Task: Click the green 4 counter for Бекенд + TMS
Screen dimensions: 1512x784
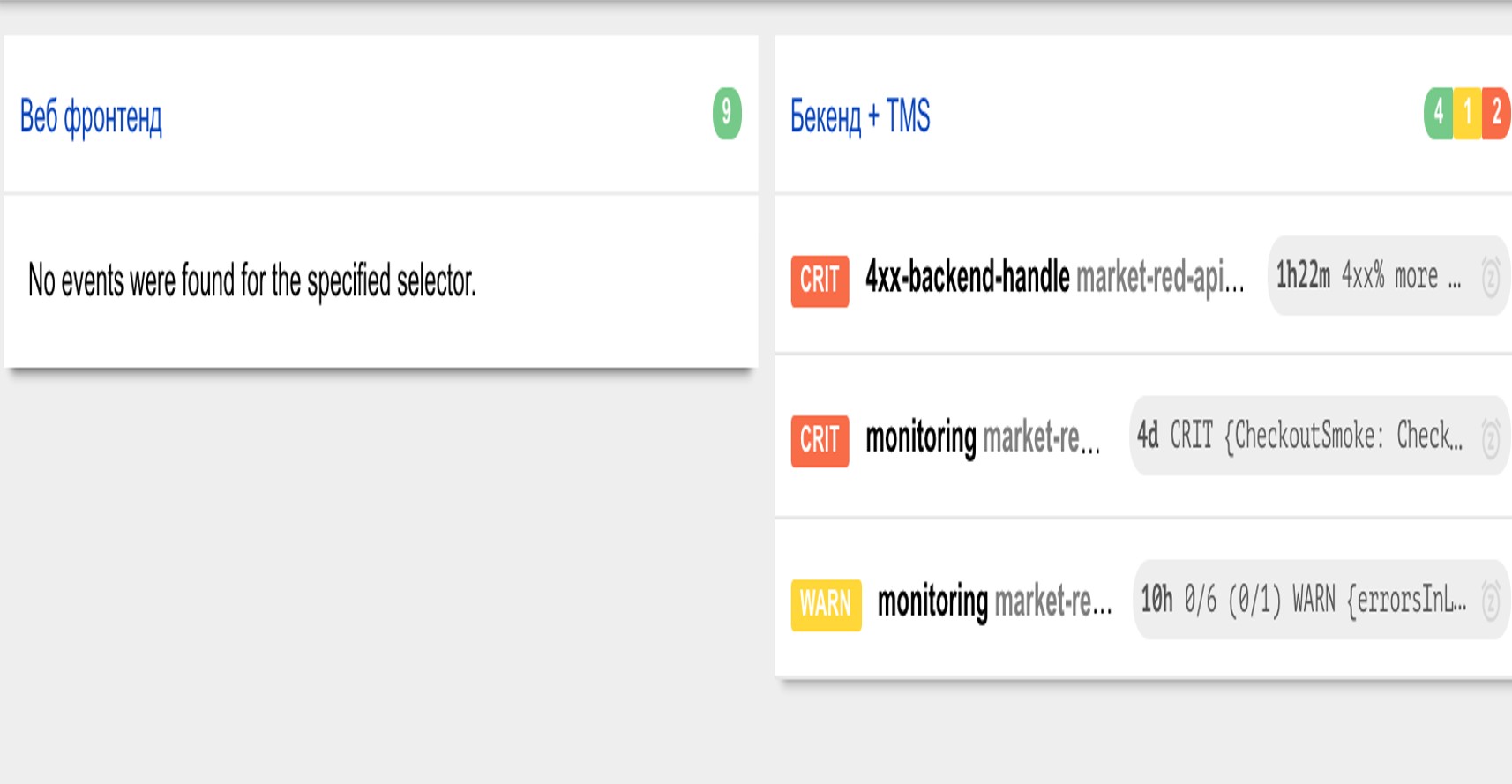Action: (1439, 113)
